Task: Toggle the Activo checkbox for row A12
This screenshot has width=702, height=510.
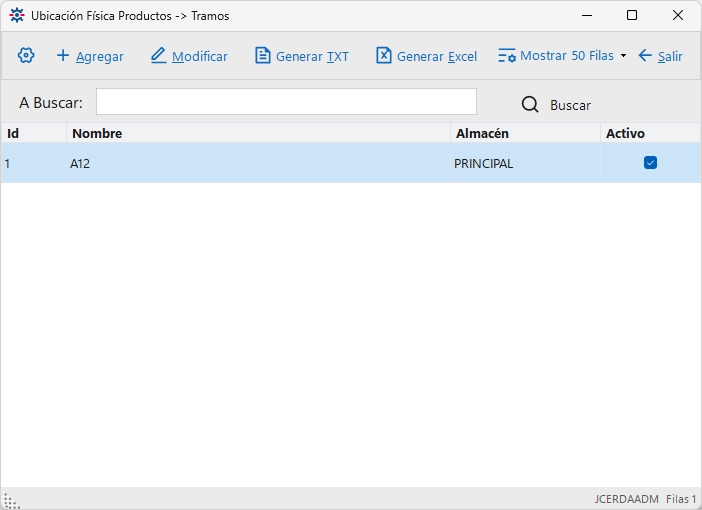Action: 650,163
